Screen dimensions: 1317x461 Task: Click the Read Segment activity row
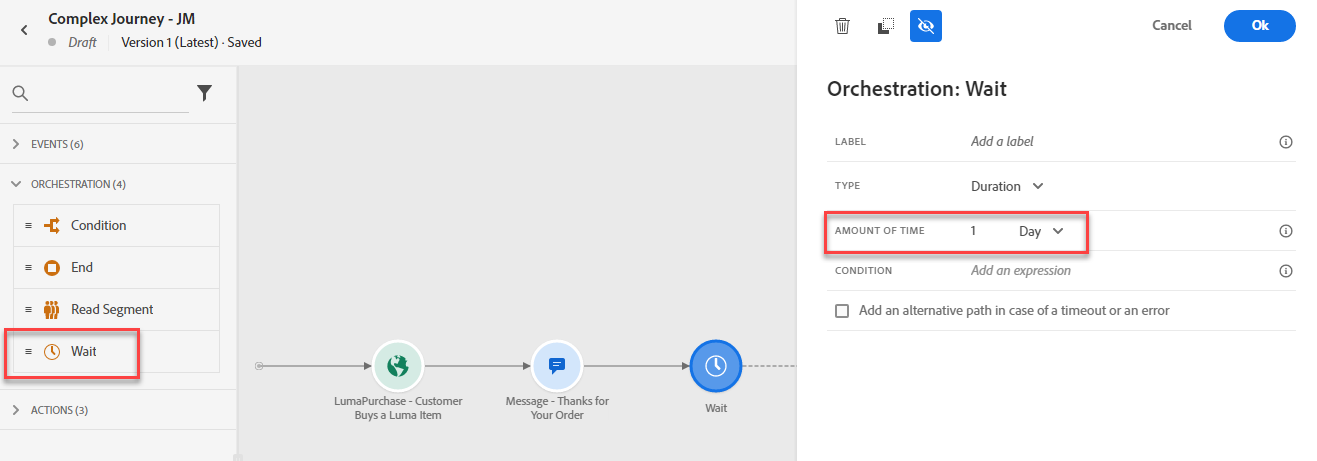[x=116, y=309]
